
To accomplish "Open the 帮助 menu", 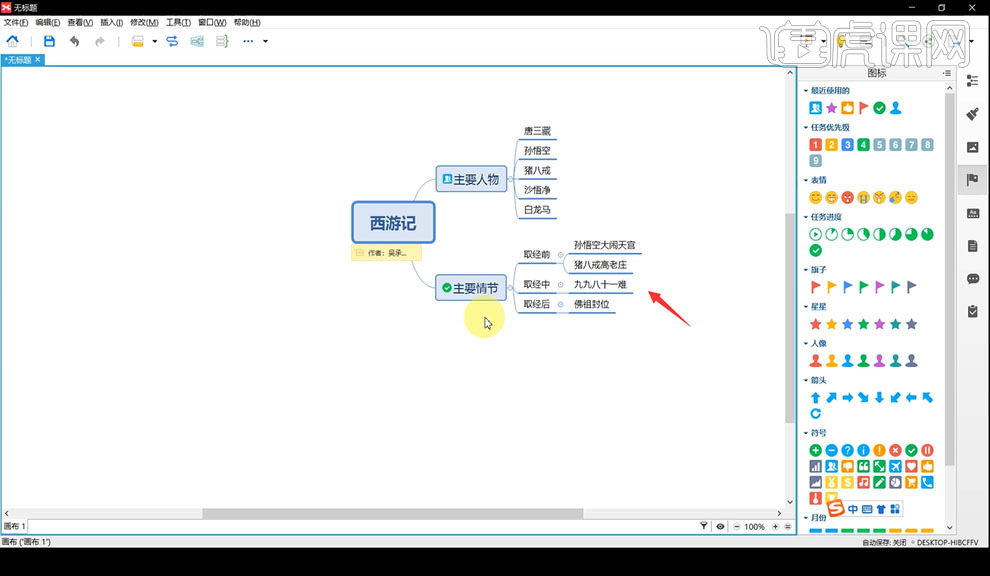I will 247,22.
